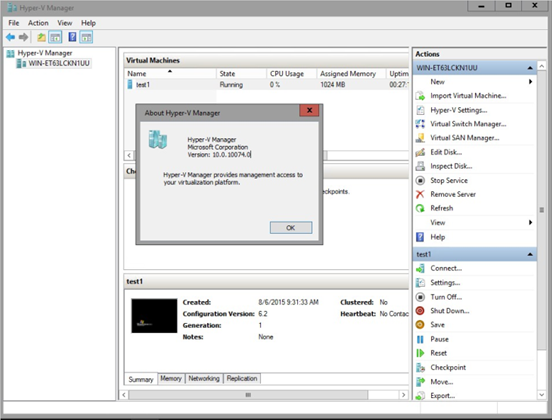Click the Virtual SAN Manager icon
Screen dimensions: 552x420
click(420, 138)
